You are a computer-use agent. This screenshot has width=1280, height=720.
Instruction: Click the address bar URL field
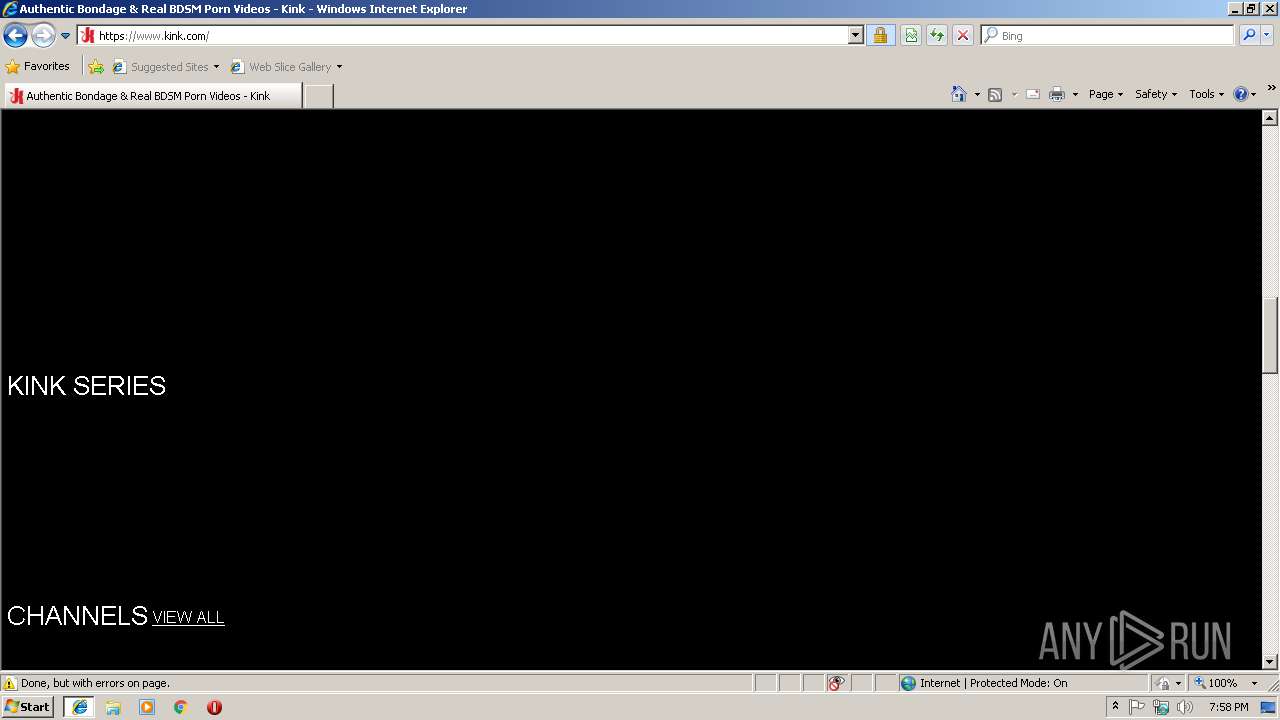(x=463, y=36)
